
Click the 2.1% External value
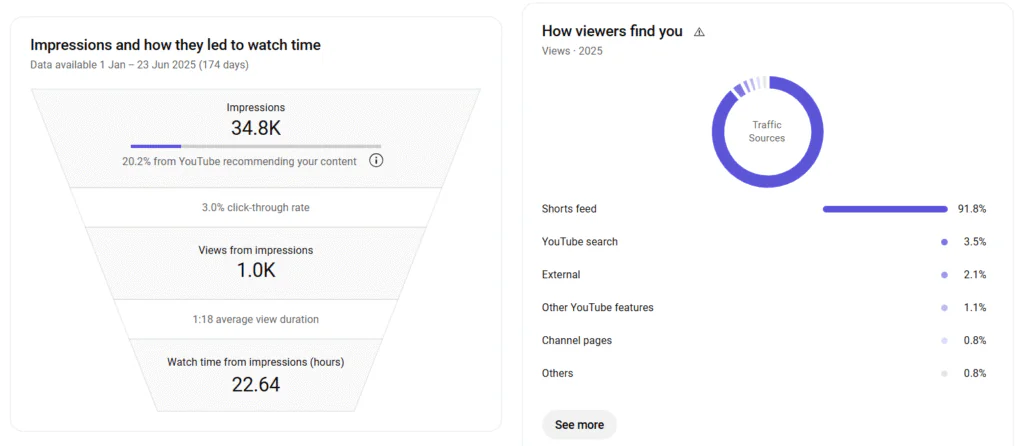(974, 275)
